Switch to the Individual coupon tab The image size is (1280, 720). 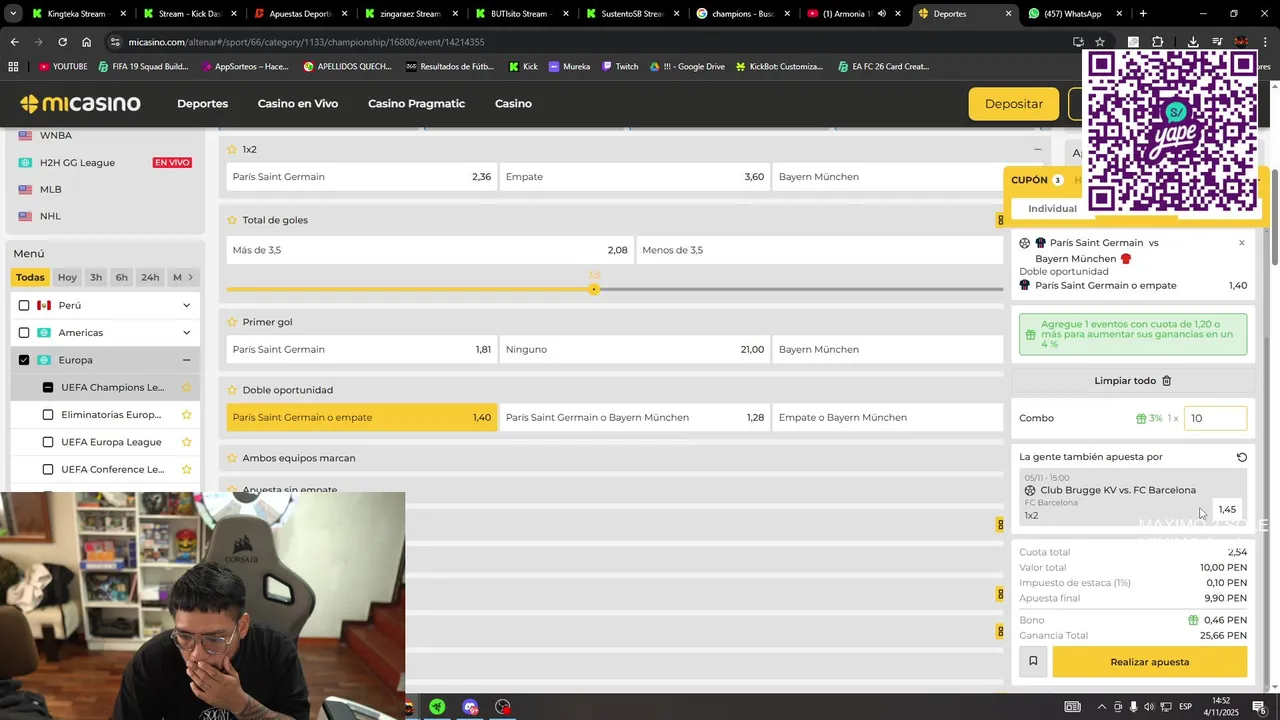point(1052,209)
